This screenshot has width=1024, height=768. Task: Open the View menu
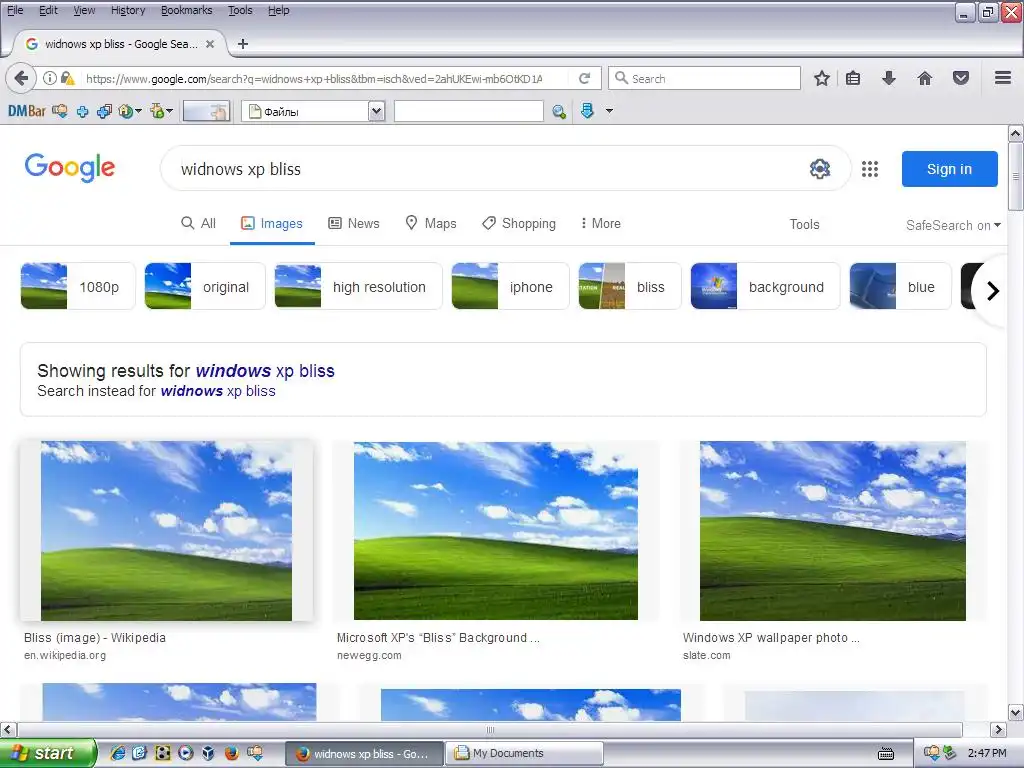pyautogui.click(x=84, y=10)
